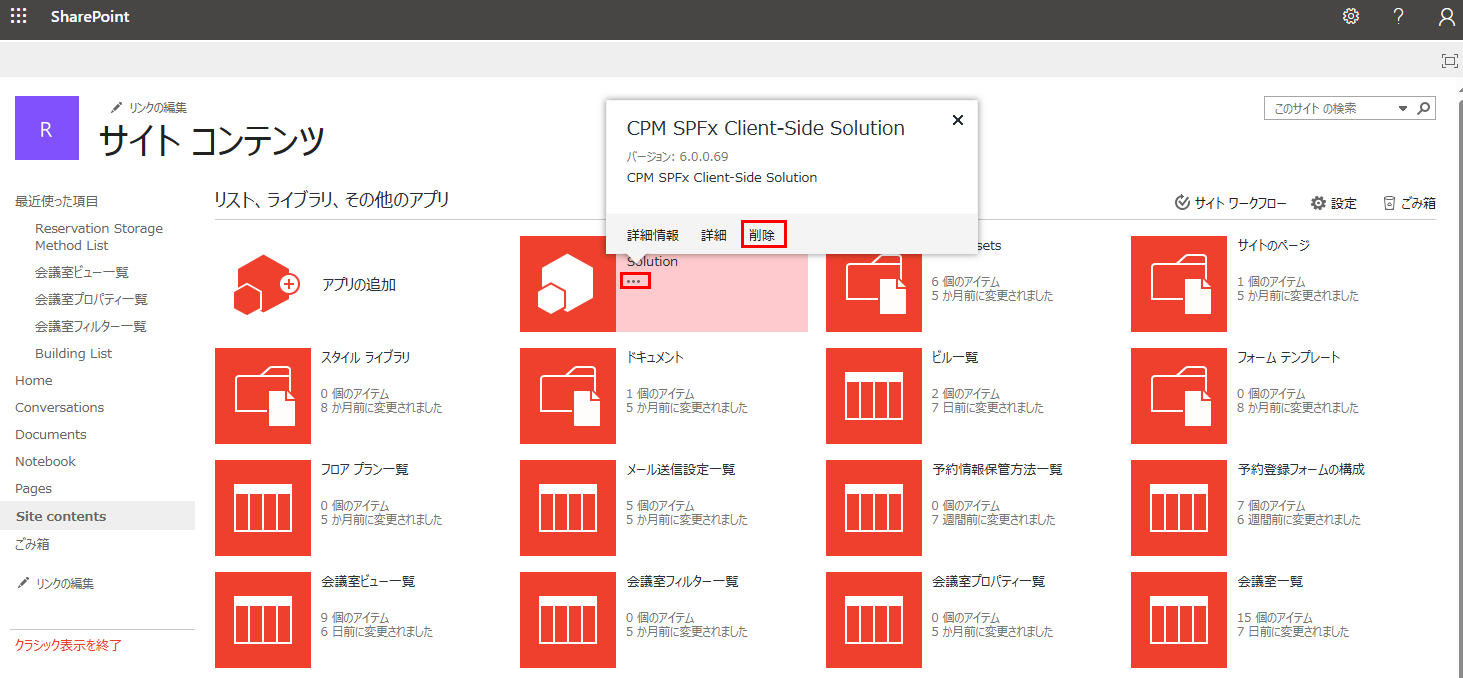Open the フォーム テンプレート title link
The image size is (1463, 678).
click(x=1289, y=357)
